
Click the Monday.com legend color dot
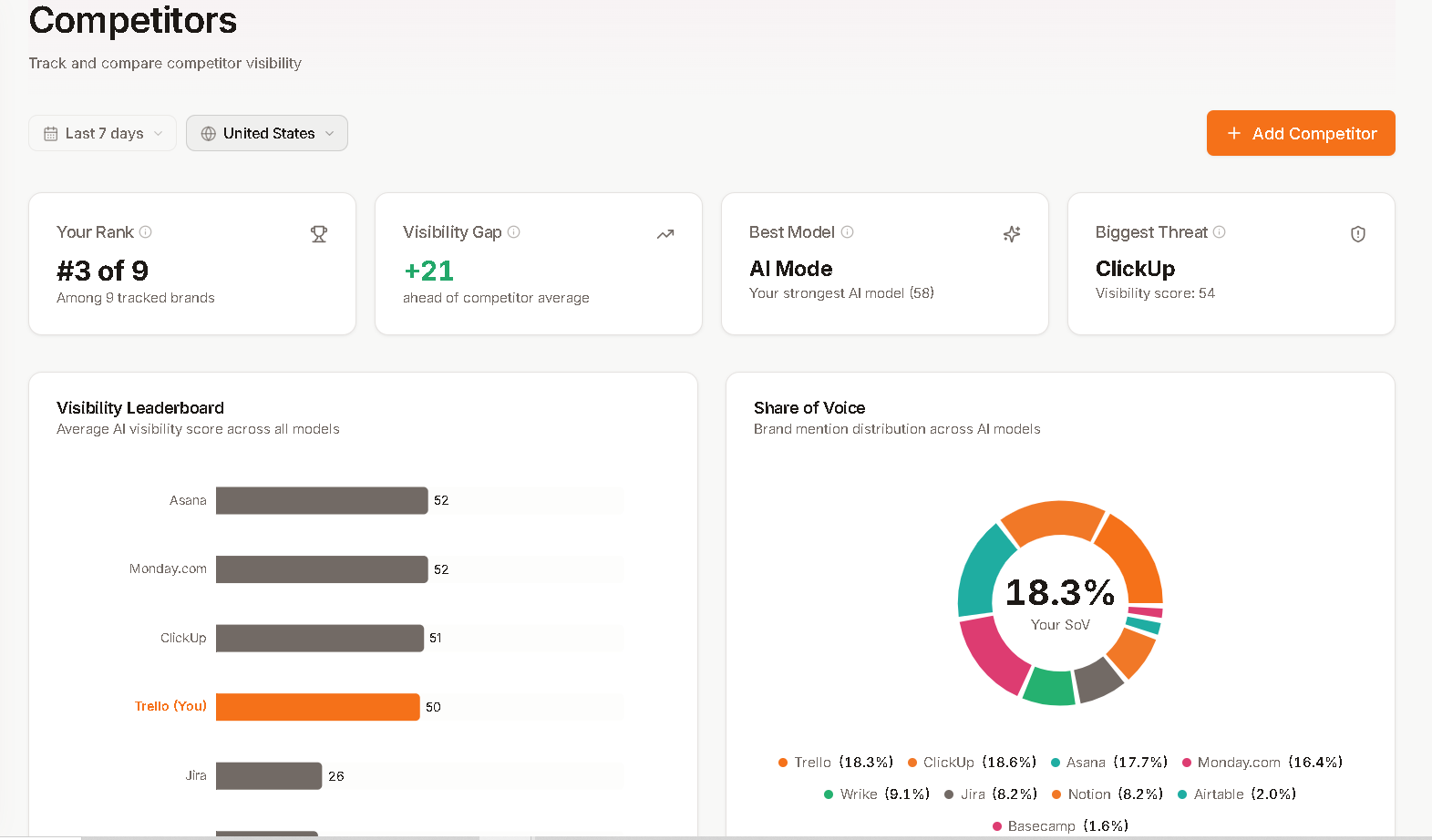tap(1187, 763)
